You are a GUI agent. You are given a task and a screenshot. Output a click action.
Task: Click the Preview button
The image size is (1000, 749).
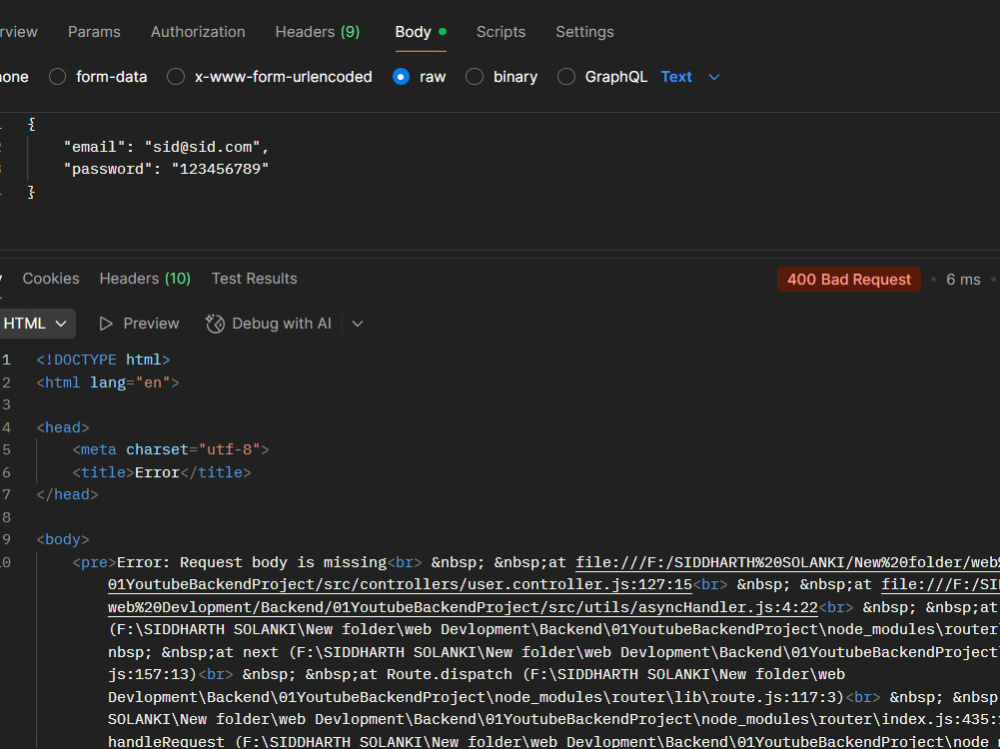pyautogui.click(x=139, y=323)
